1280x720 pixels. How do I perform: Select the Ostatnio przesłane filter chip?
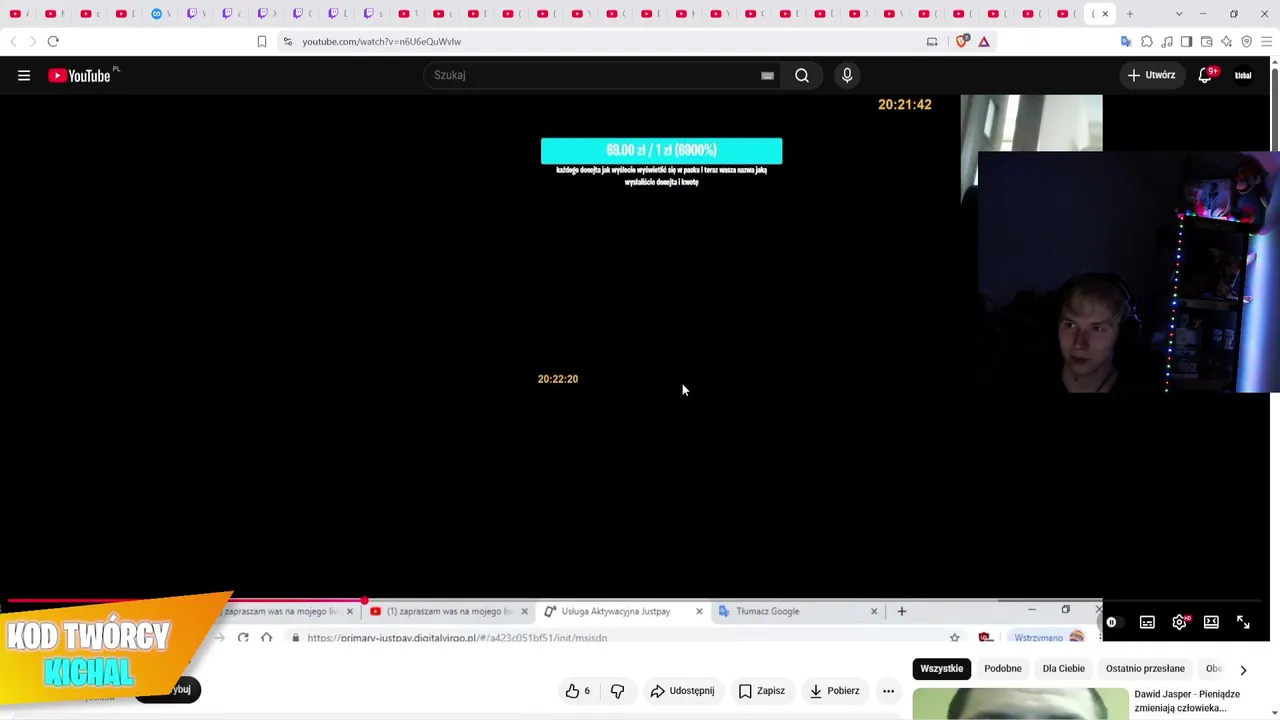(1145, 669)
